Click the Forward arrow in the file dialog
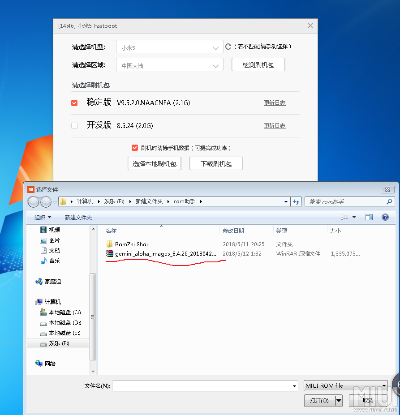 (x=45, y=202)
